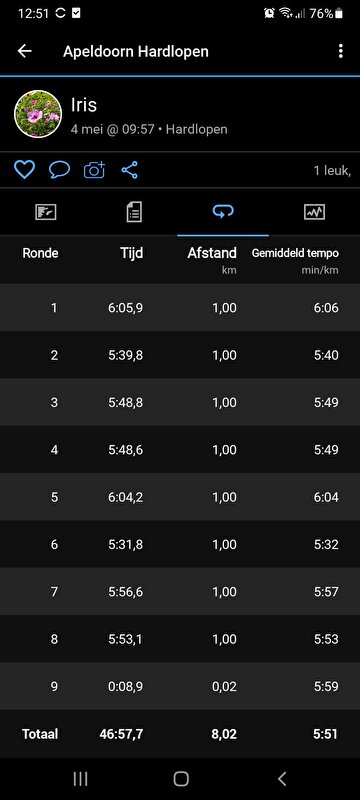Select lap 1 row with 6:05,9

[180, 308]
